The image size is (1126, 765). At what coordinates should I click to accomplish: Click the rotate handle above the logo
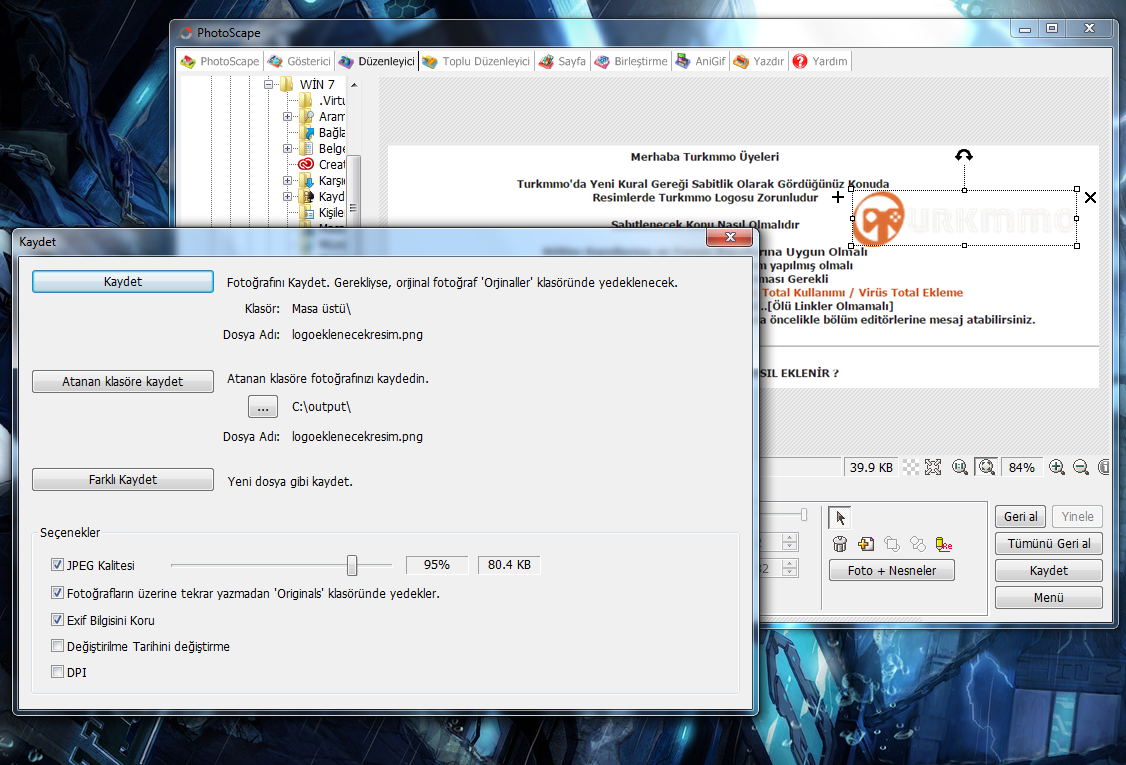(x=964, y=155)
